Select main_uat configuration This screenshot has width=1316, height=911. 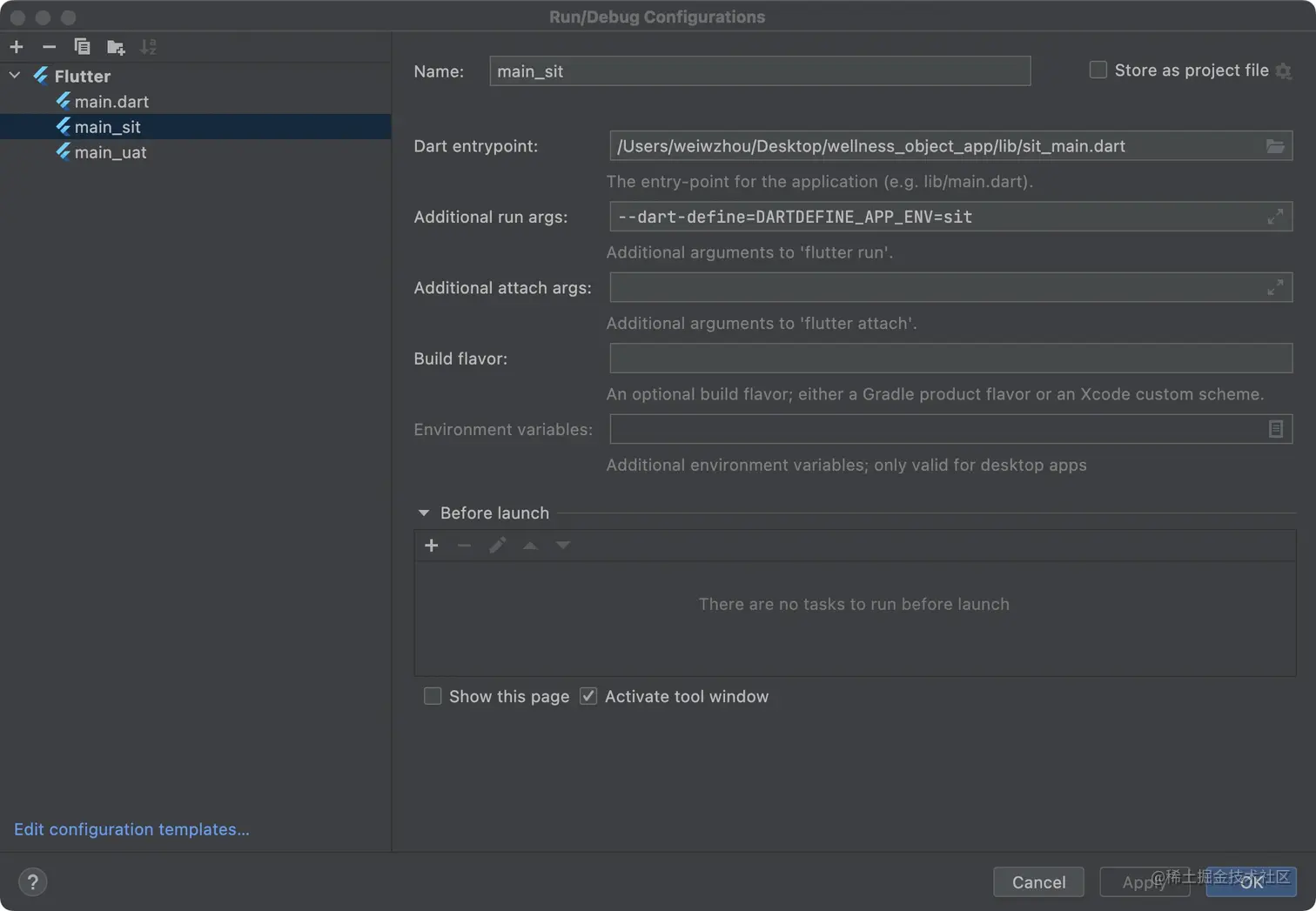click(x=111, y=152)
